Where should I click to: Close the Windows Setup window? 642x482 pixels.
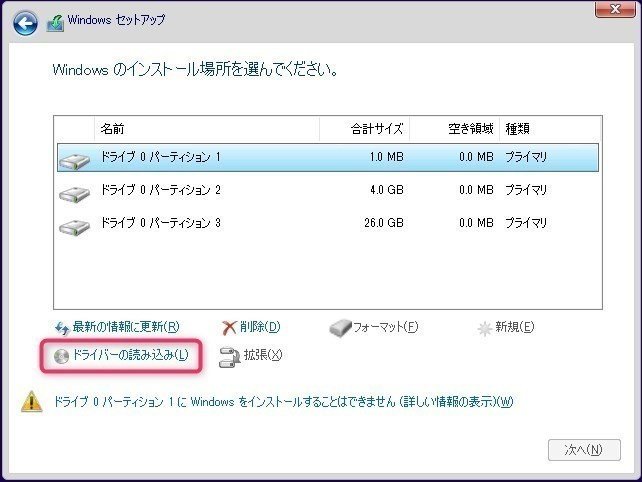[x=615, y=9]
